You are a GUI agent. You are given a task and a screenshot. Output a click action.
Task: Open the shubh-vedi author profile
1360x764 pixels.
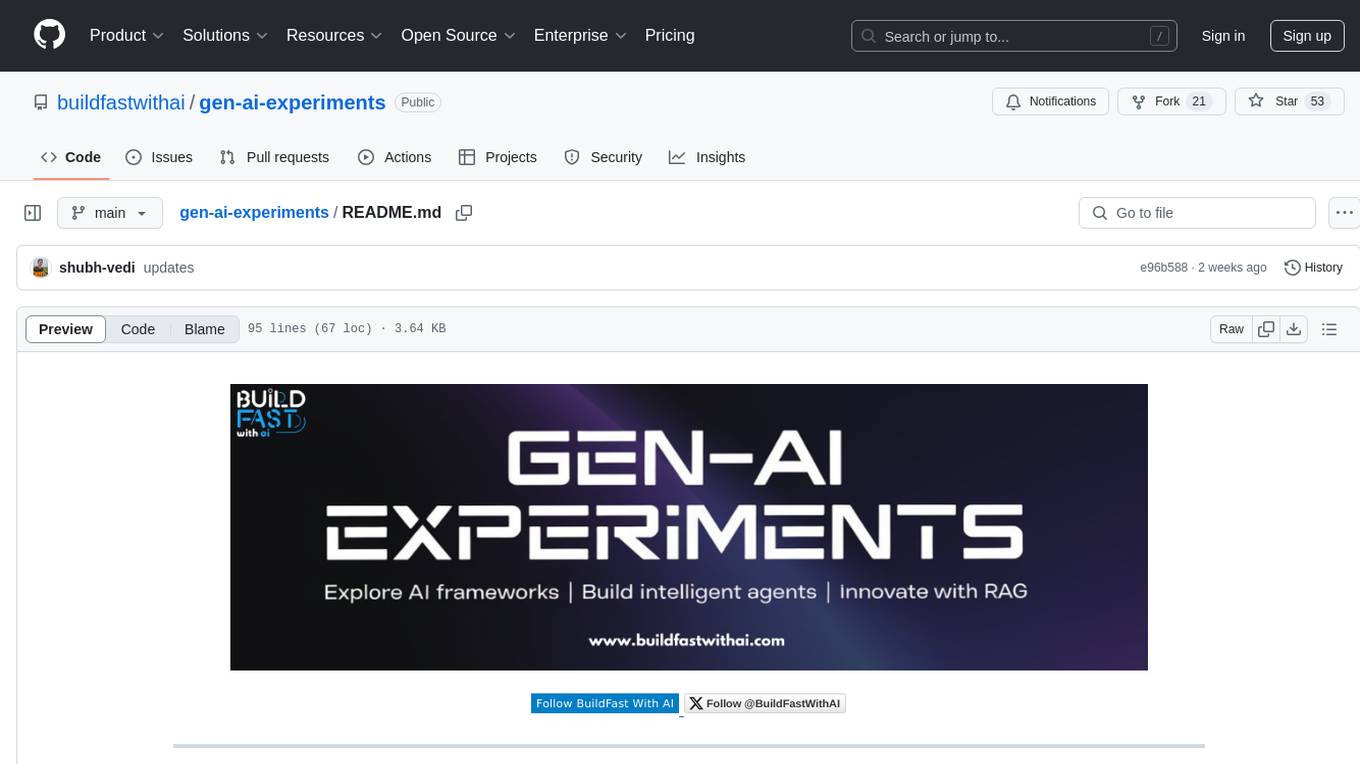coord(97,268)
